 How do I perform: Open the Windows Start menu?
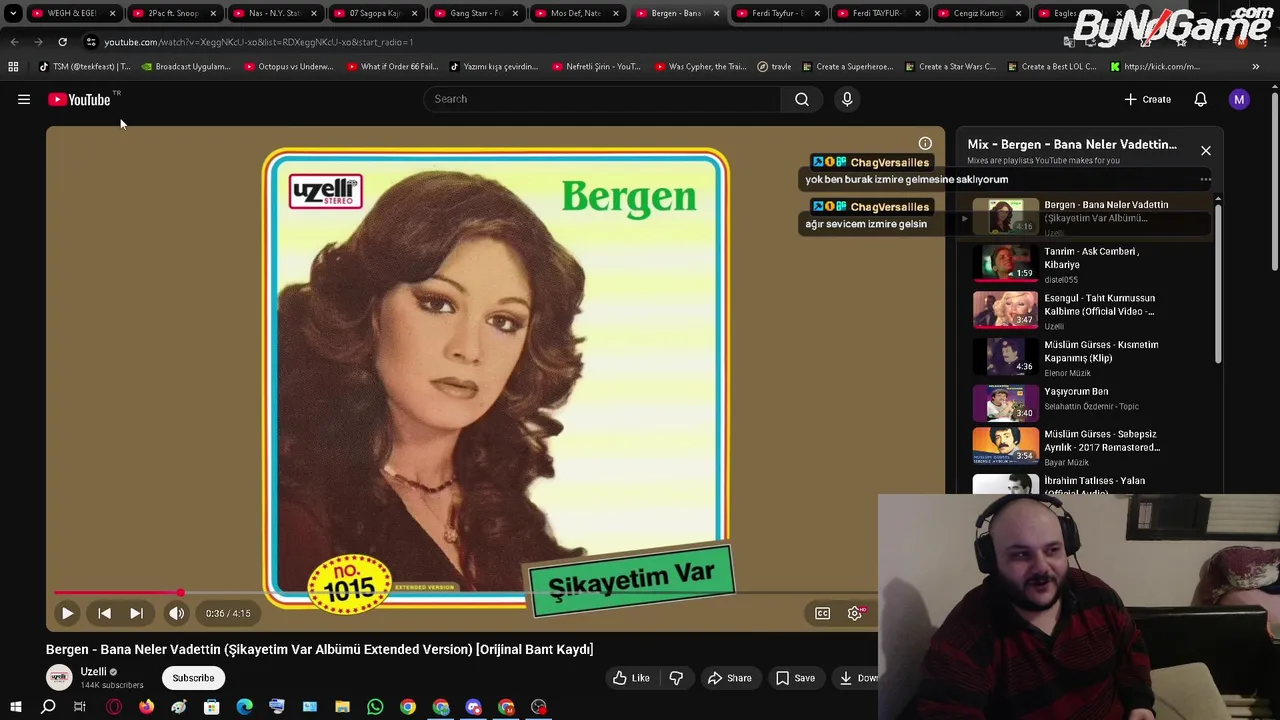pyautogui.click(x=15, y=707)
